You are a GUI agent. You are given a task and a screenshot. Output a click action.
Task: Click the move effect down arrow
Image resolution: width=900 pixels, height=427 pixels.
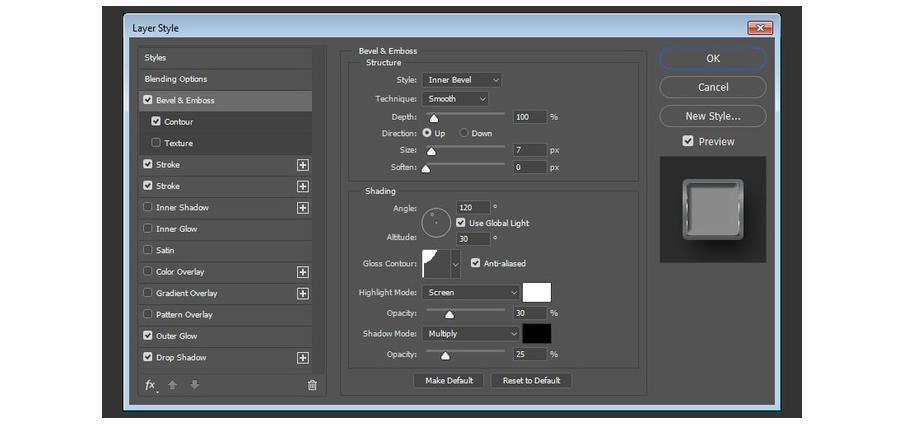[194, 385]
